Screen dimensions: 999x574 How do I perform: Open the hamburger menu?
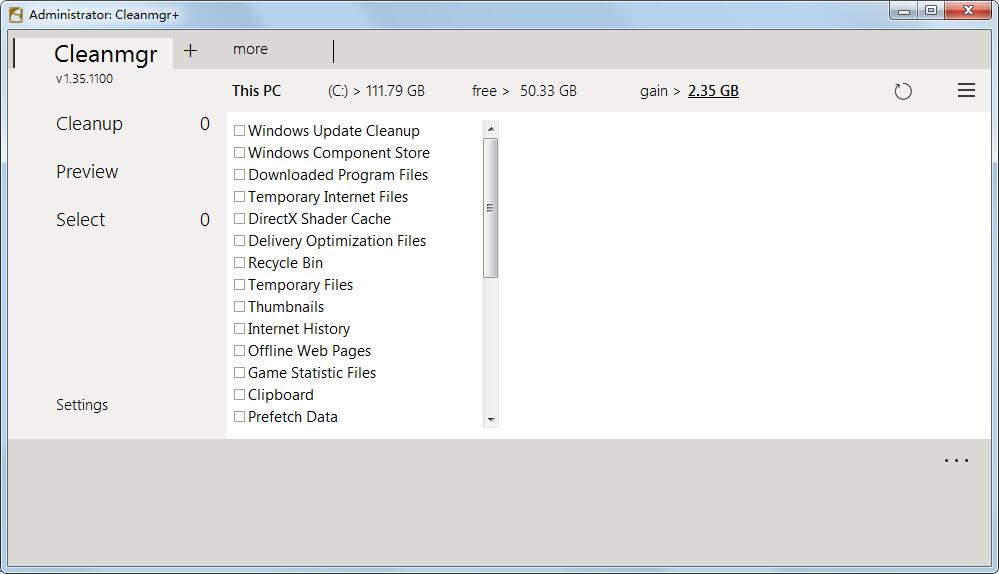click(966, 91)
